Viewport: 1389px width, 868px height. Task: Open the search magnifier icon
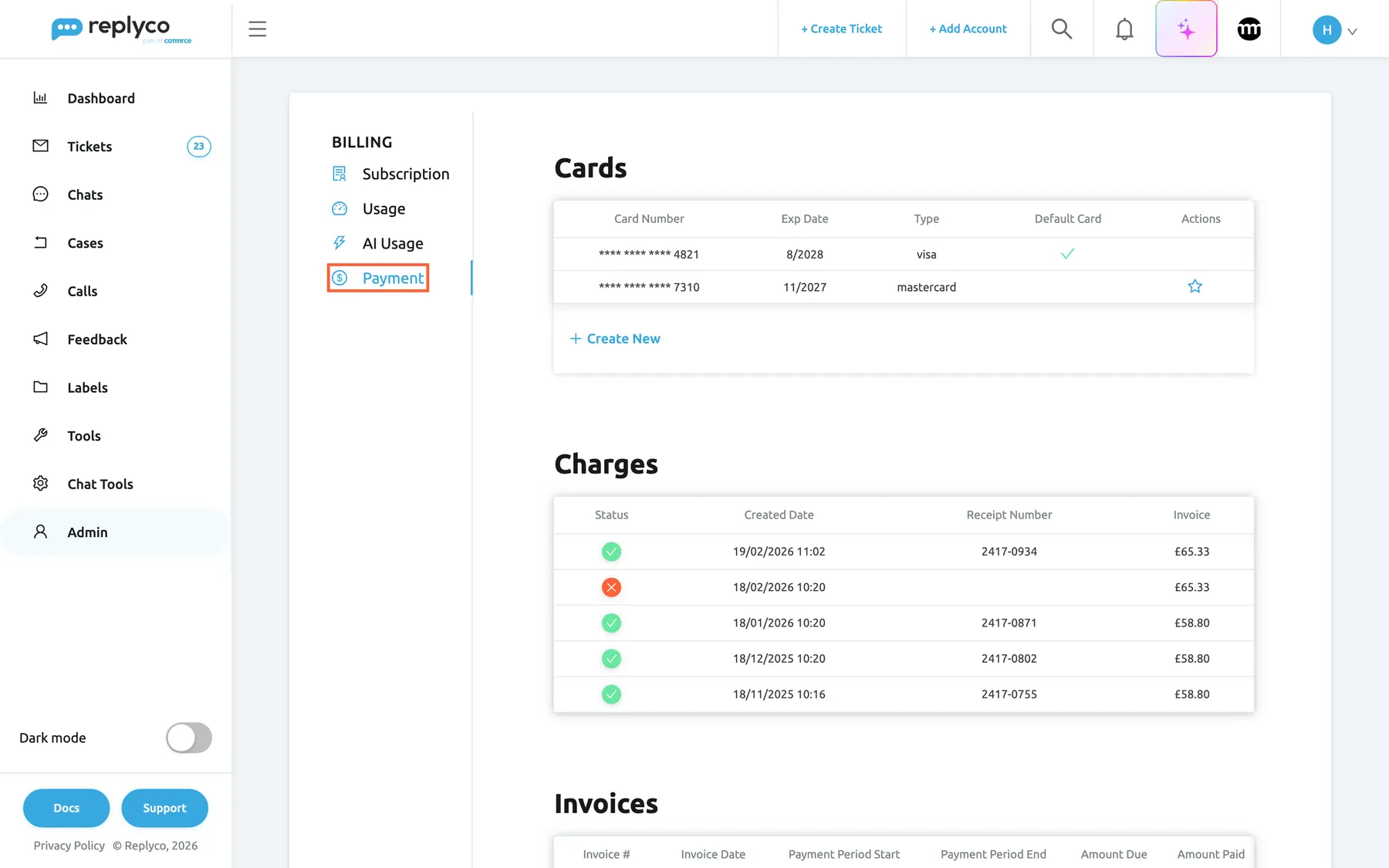click(x=1062, y=29)
